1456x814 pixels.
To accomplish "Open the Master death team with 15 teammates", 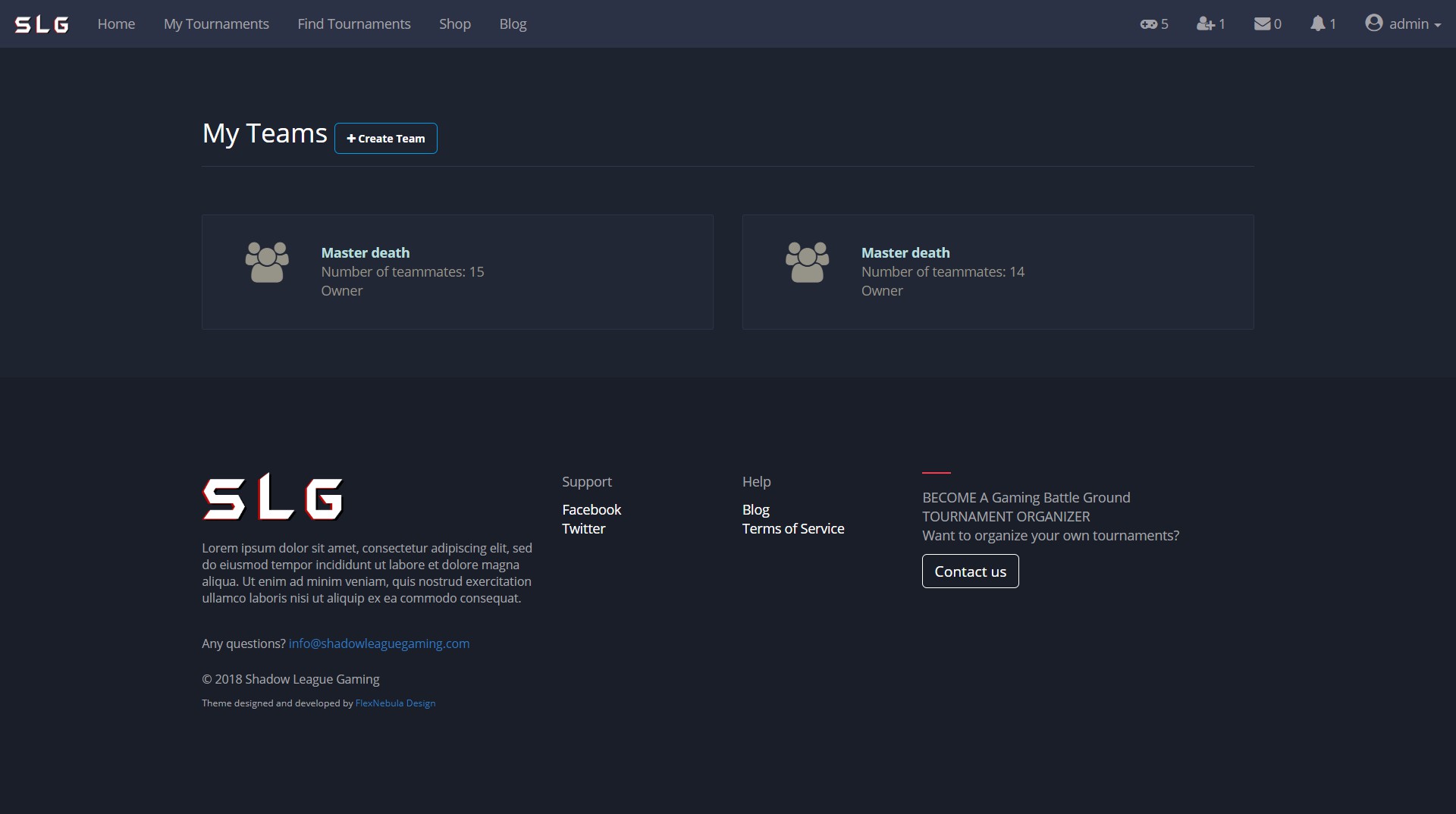I will coord(366,253).
